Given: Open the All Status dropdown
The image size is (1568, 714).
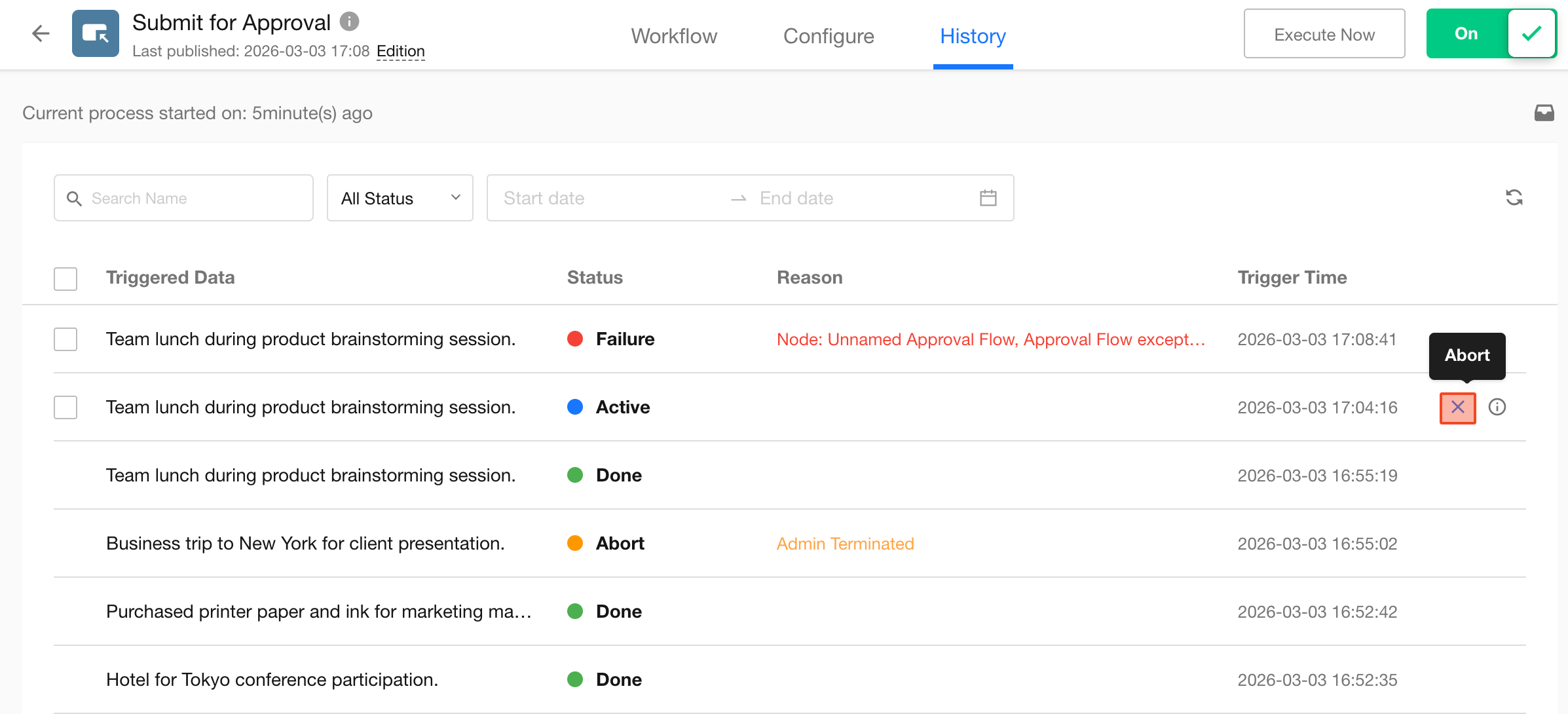Looking at the screenshot, I should point(400,198).
